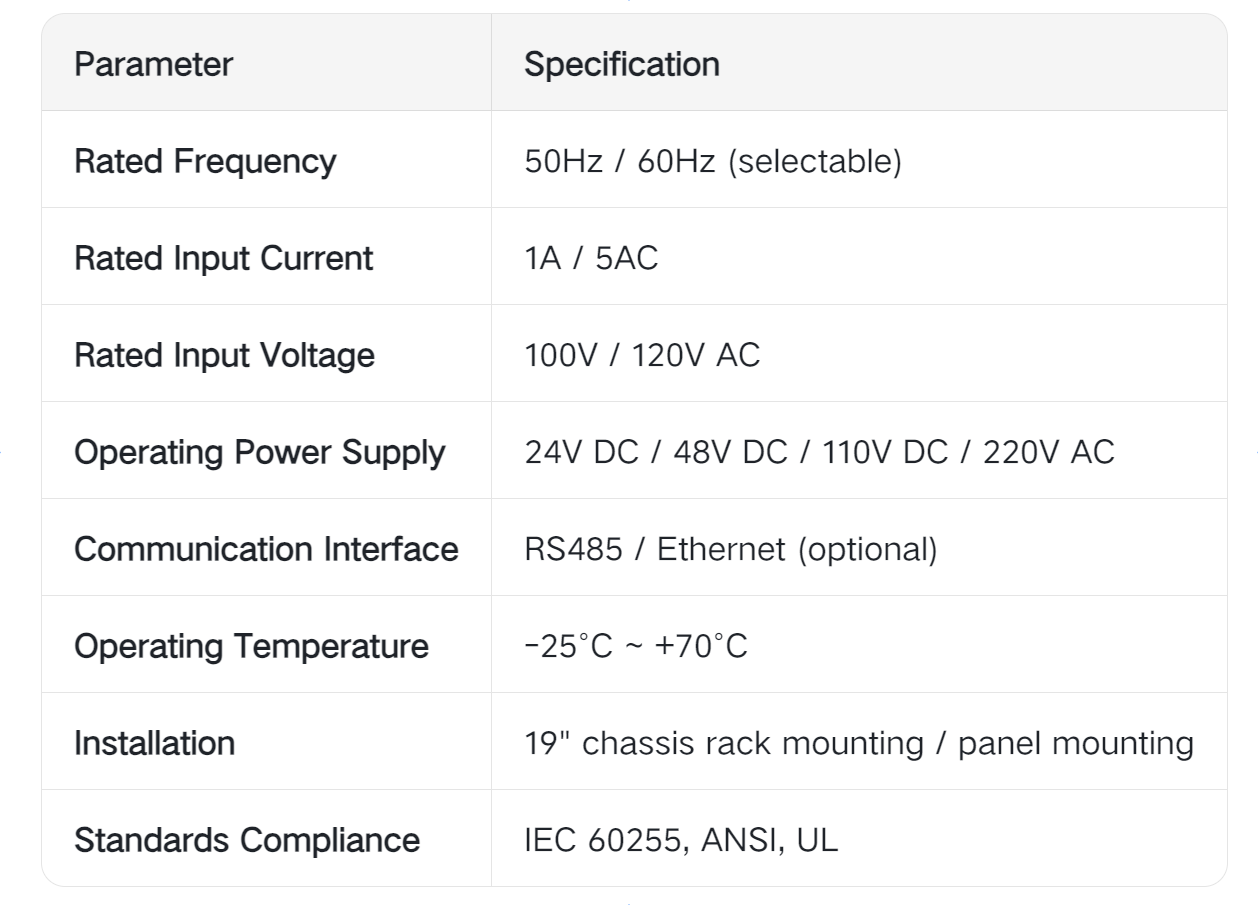Click the -25°C ~ +70°C value

[x=635, y=647]
